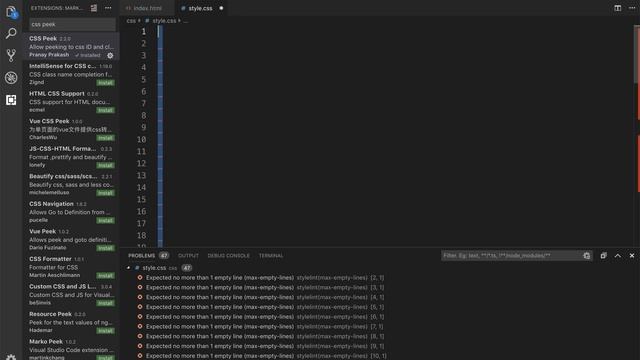This screenshot has height=360, width=640.
Task: Open the Source Control view
Action: click(x=11, y=55)
